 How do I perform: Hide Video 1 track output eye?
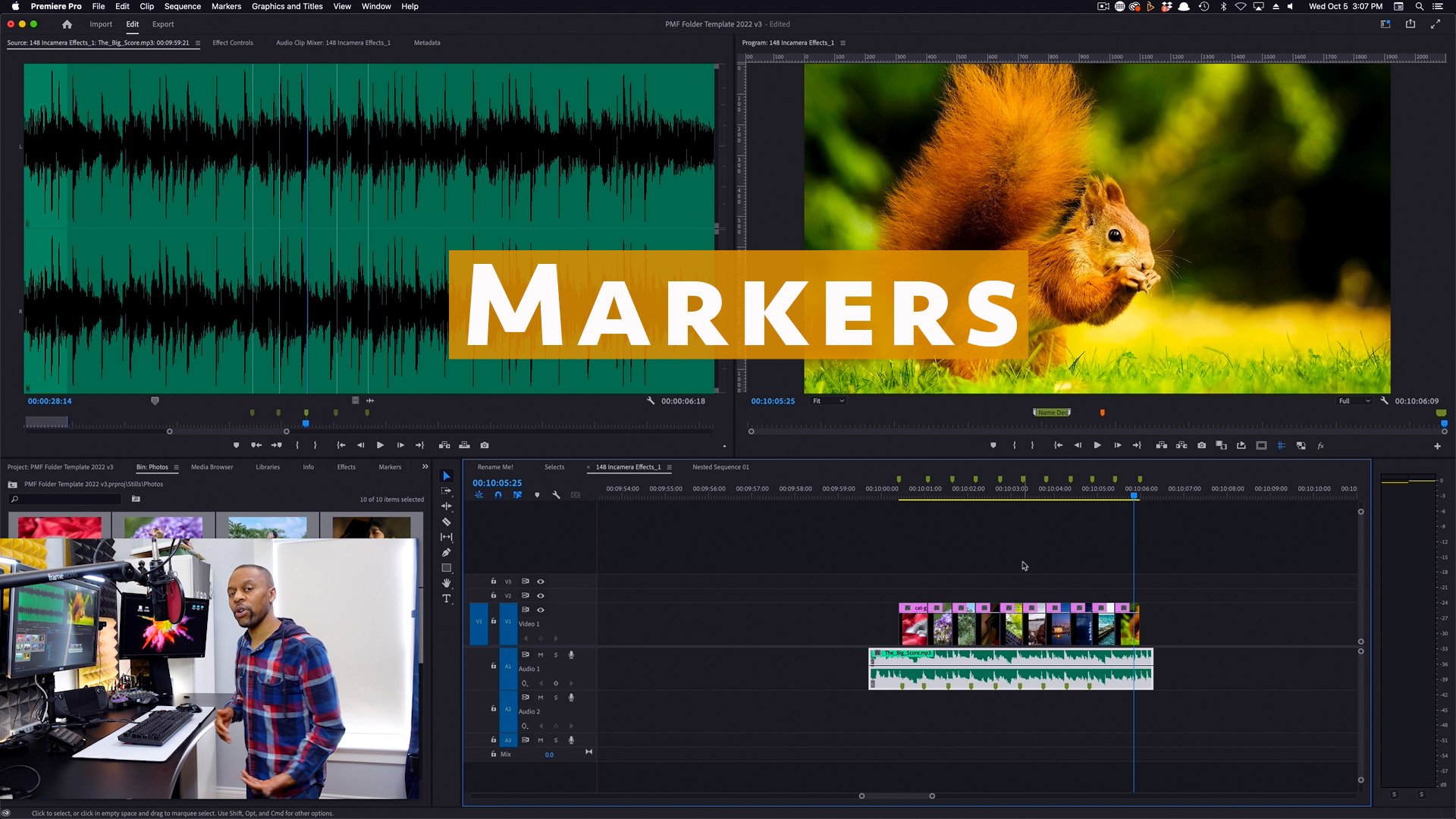pyautogui.click(x=541, y=610)
